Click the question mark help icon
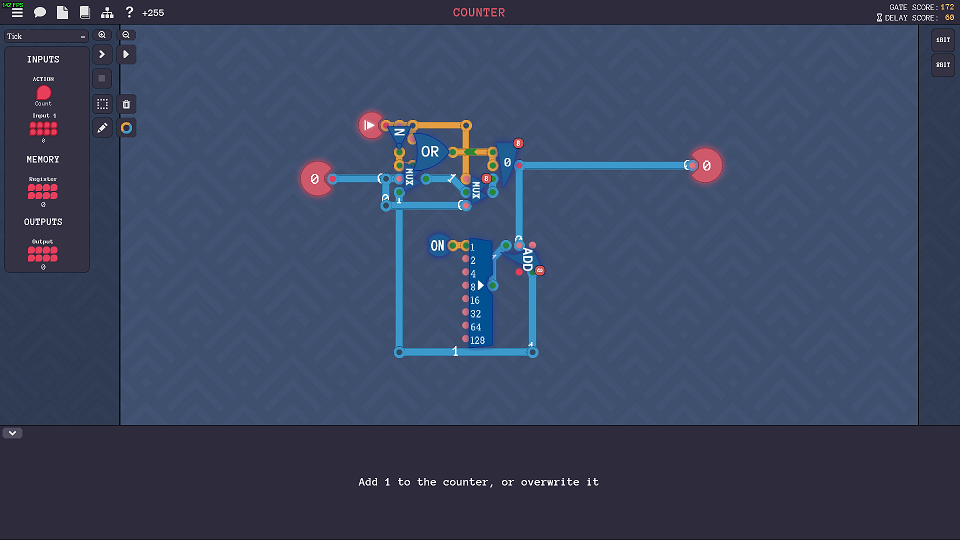This screenshot has width=960, height=540. coord(129,13)
